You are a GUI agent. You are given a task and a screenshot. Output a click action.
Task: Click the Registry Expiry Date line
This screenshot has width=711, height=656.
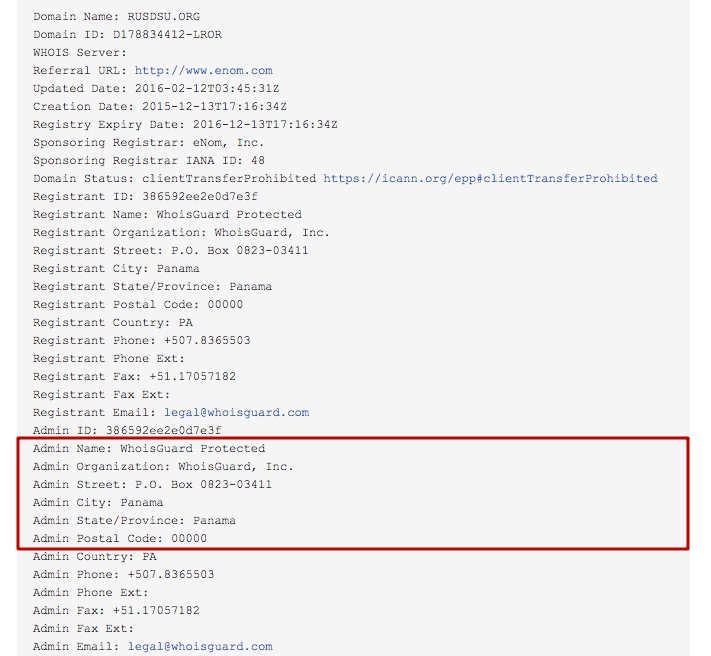(x=185, y=125)
